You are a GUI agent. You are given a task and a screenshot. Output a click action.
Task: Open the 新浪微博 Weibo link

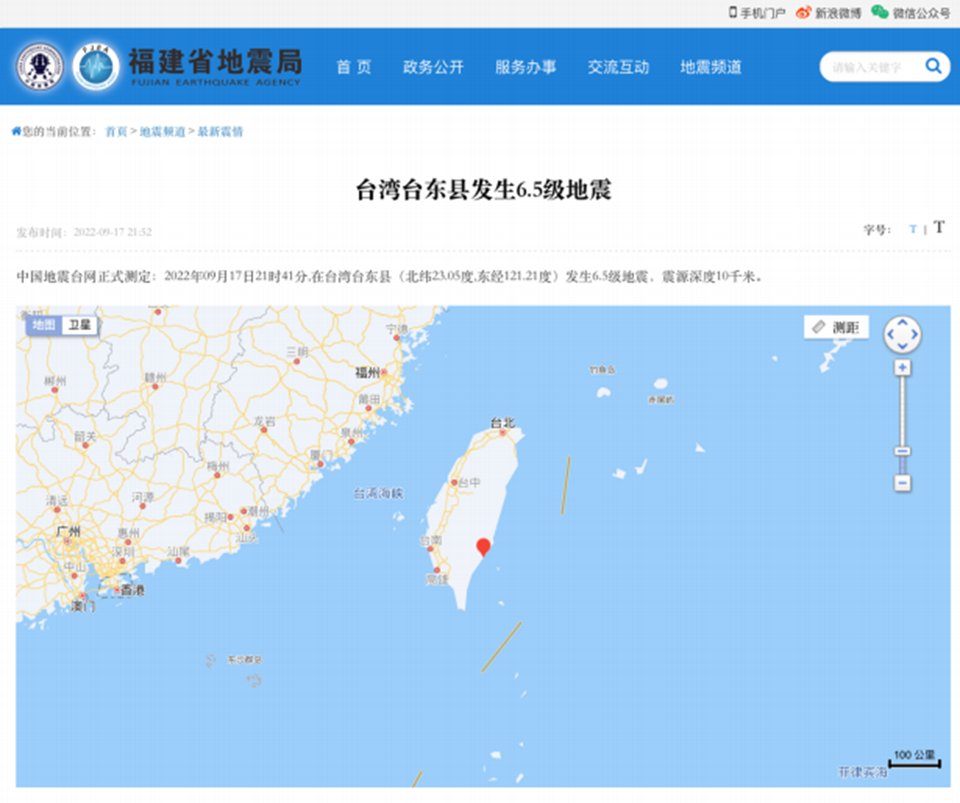tap(829, 13)
